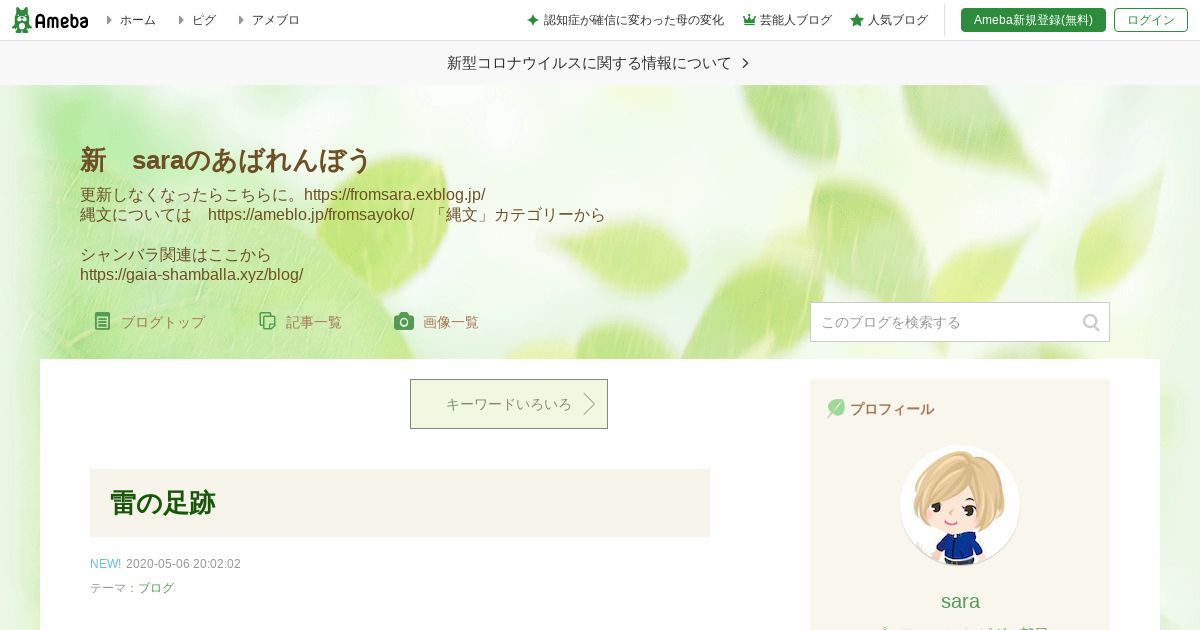Open ピグ in the top navigation
This screenshot has width=1200, height=630.
[203, 20]
